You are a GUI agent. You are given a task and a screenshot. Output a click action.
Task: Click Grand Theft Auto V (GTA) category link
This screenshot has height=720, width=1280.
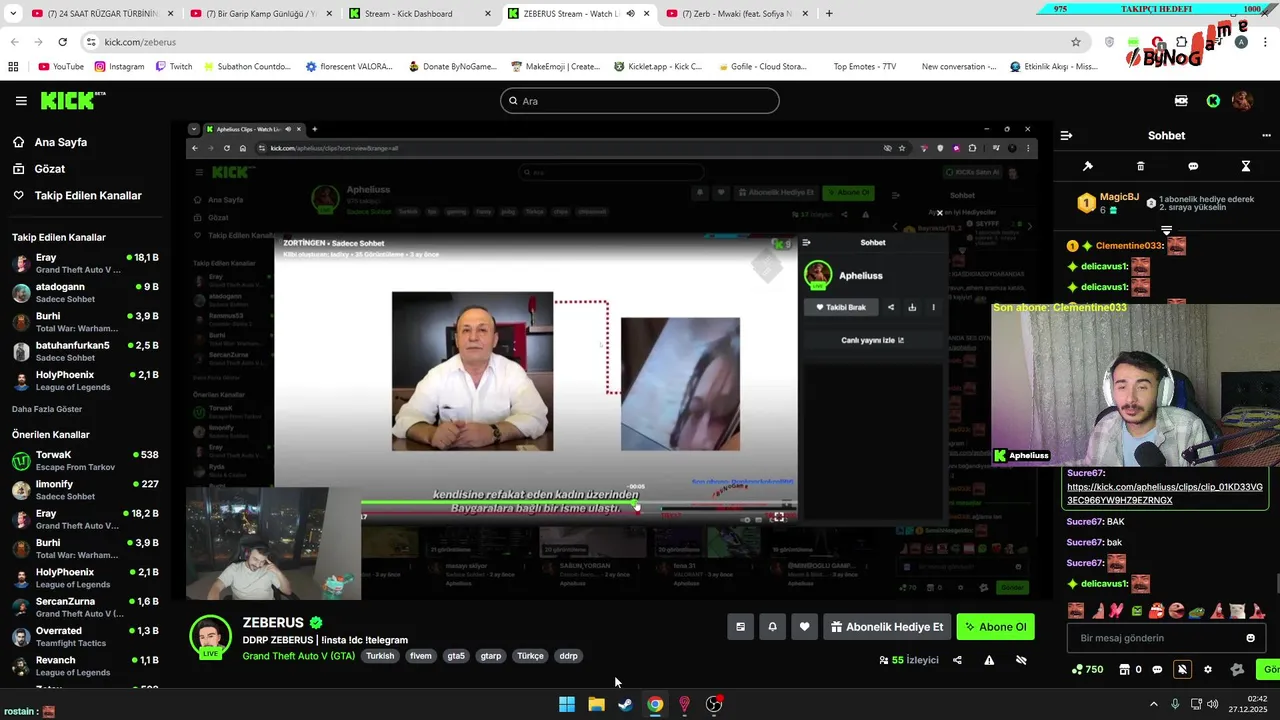pyautogui.click(x=298, y=656)
